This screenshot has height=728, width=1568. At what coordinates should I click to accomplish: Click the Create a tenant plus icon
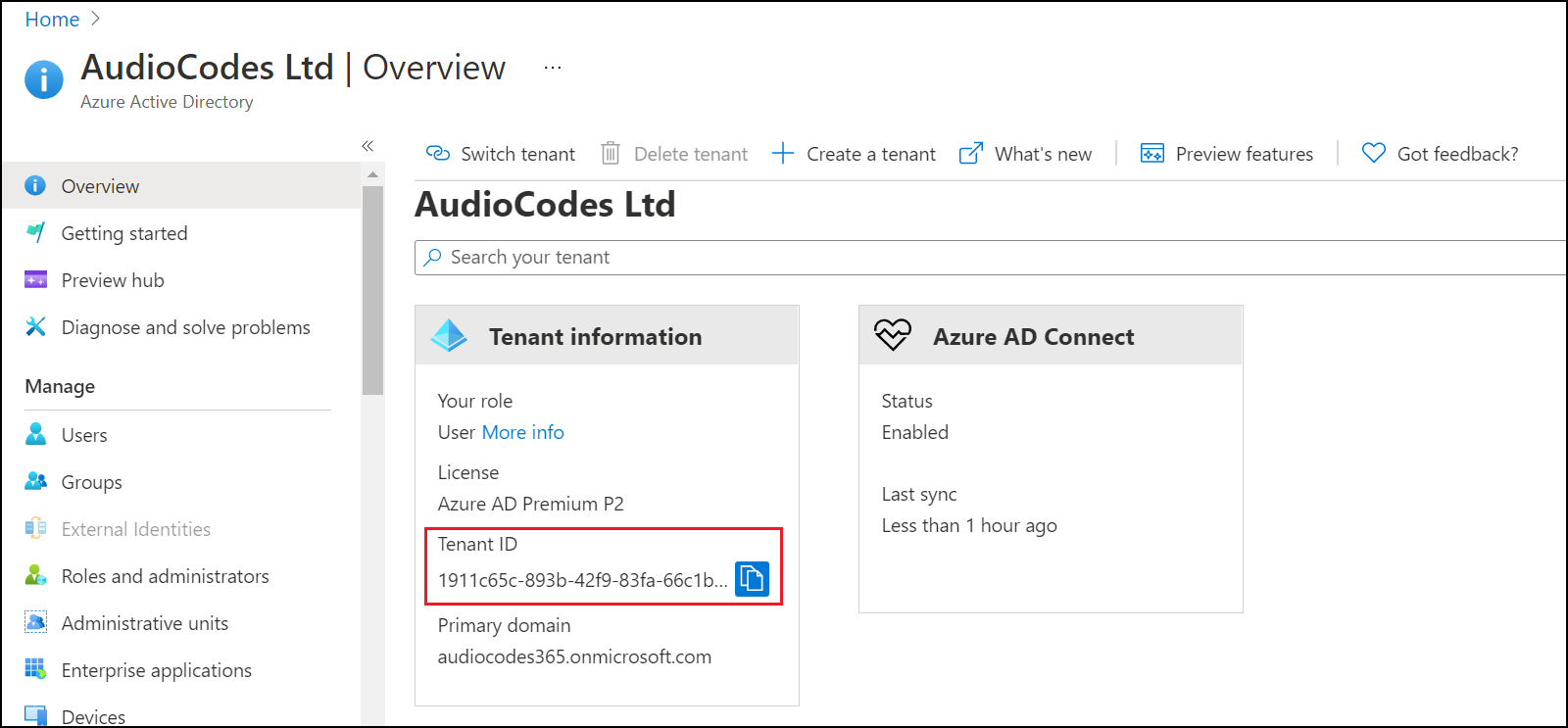click(782, 154)
